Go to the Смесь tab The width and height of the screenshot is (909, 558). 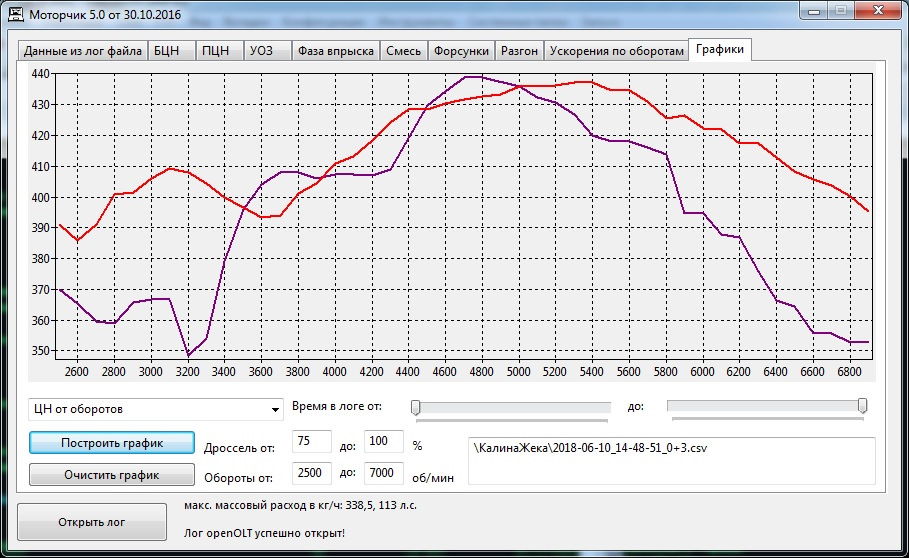coord(403,51)
